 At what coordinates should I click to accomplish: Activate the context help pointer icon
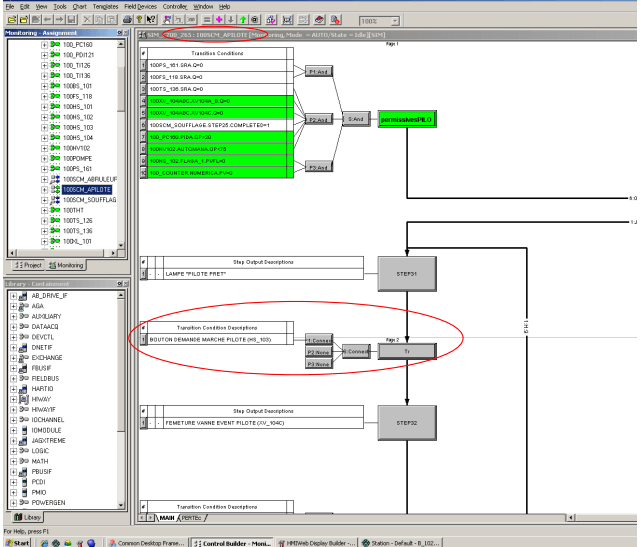151,19
